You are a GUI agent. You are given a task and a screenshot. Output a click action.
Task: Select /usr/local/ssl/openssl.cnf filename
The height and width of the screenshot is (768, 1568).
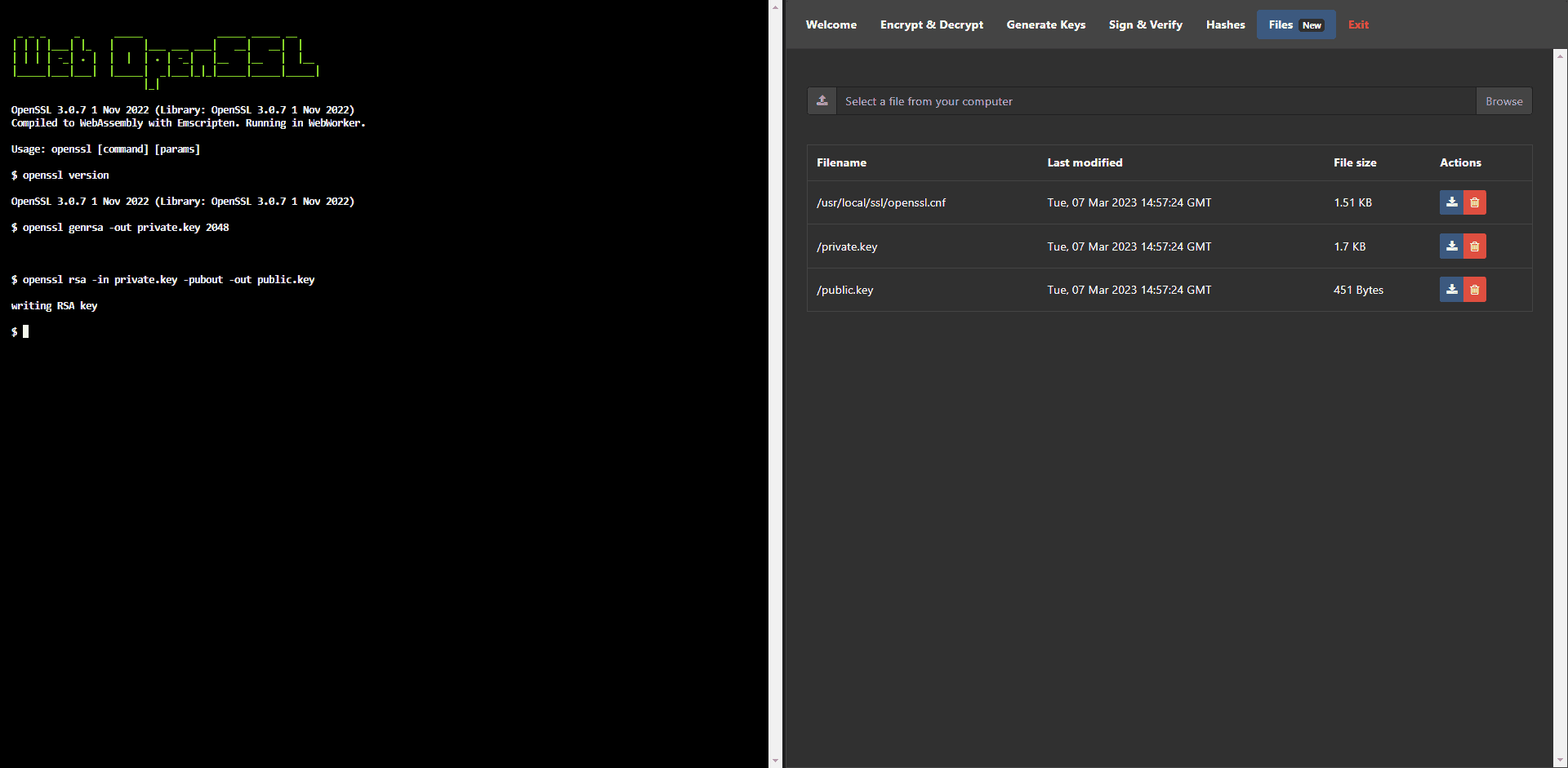point(881,202)
